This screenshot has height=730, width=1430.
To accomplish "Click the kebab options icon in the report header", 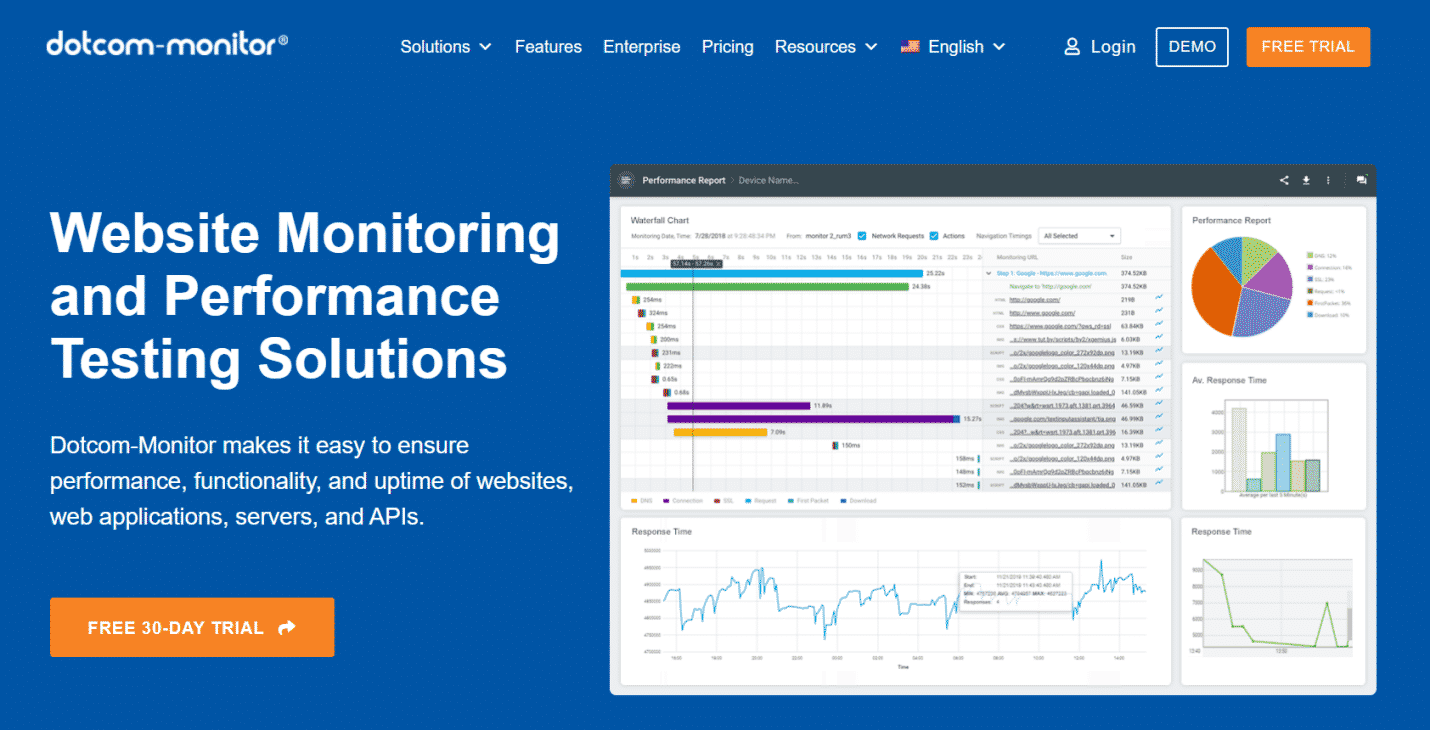I will [1328, 180].
